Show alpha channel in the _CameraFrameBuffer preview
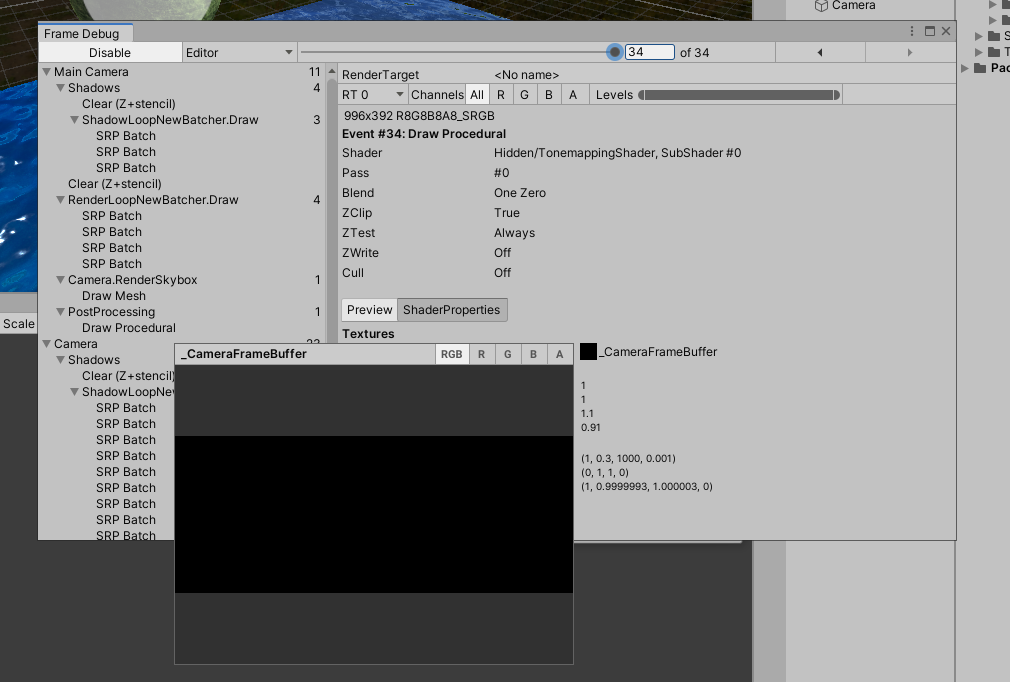1010x682 pixels. (x=559, y=353)
